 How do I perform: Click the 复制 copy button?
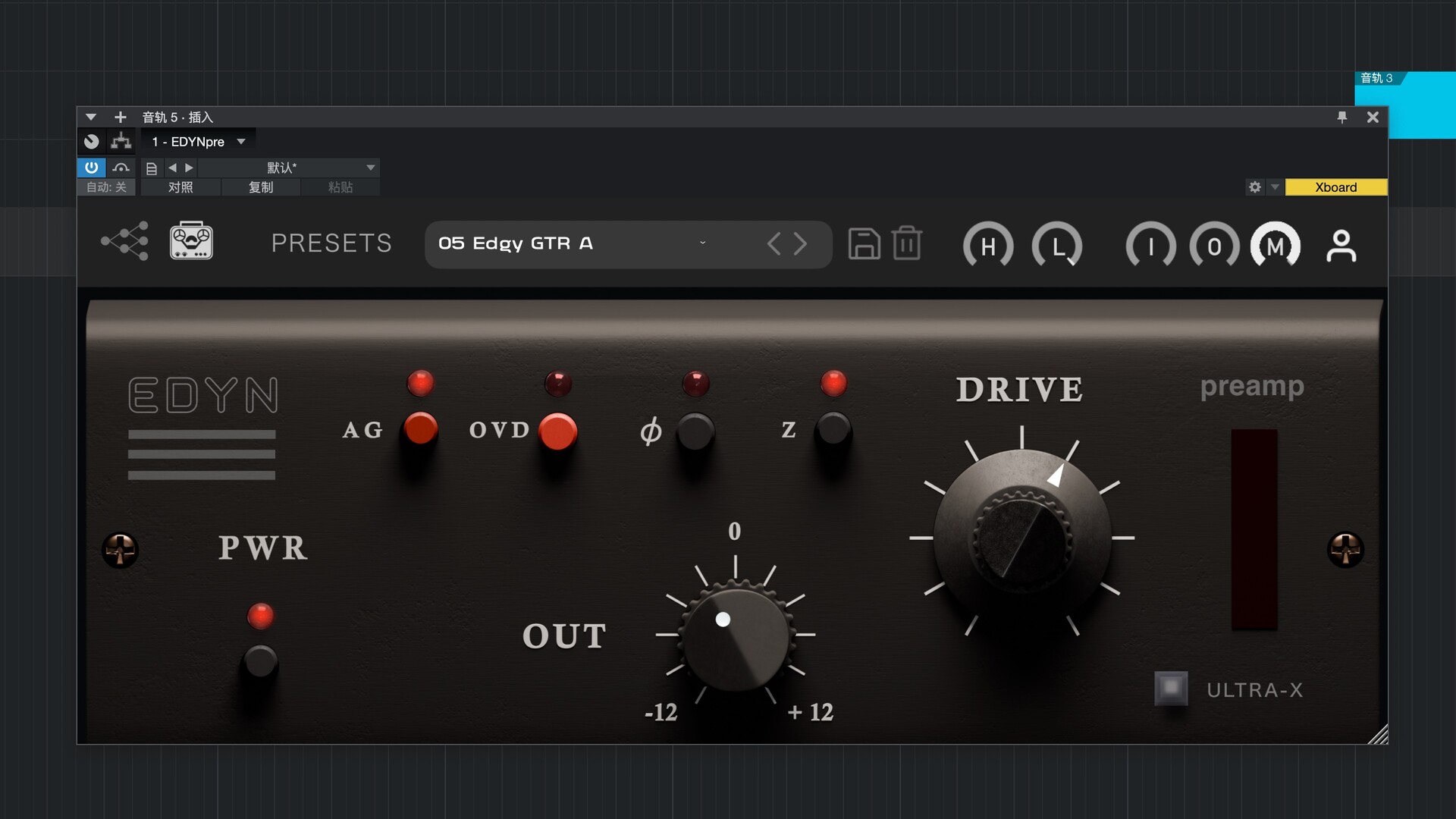pyautogui.click(x=261, y=187)
